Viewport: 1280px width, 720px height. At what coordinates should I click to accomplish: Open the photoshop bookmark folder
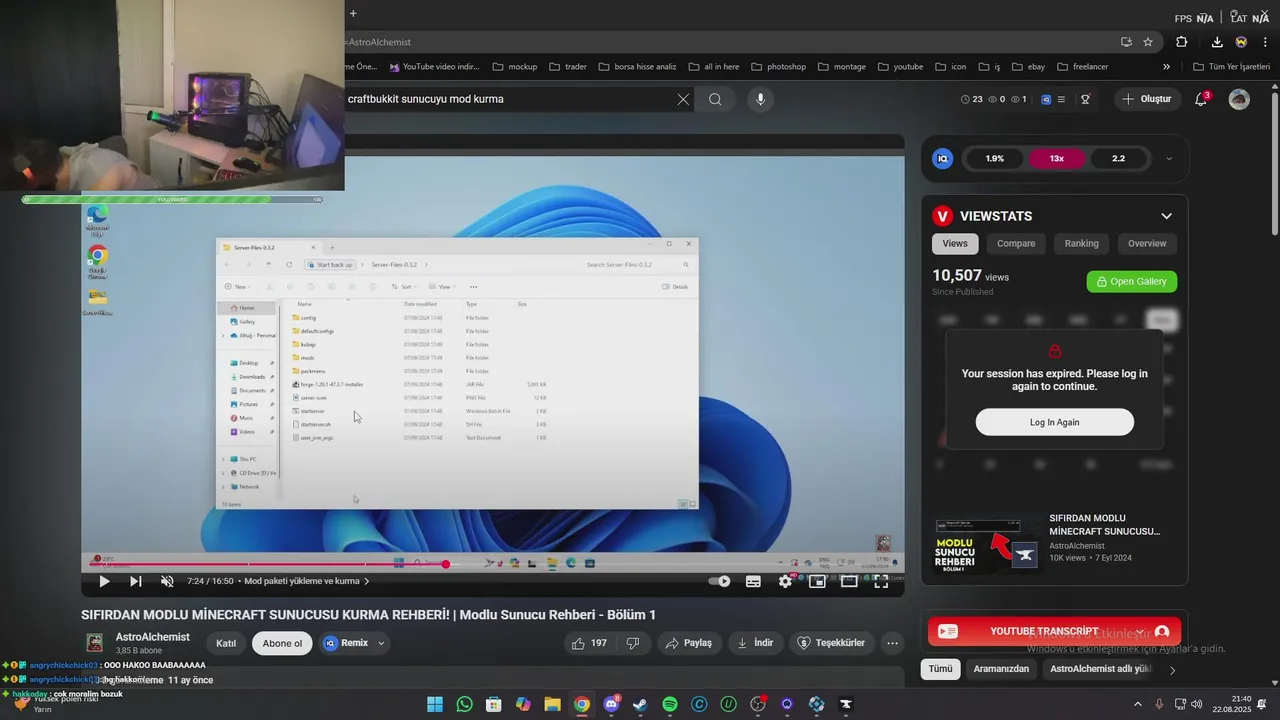point(778,67)
